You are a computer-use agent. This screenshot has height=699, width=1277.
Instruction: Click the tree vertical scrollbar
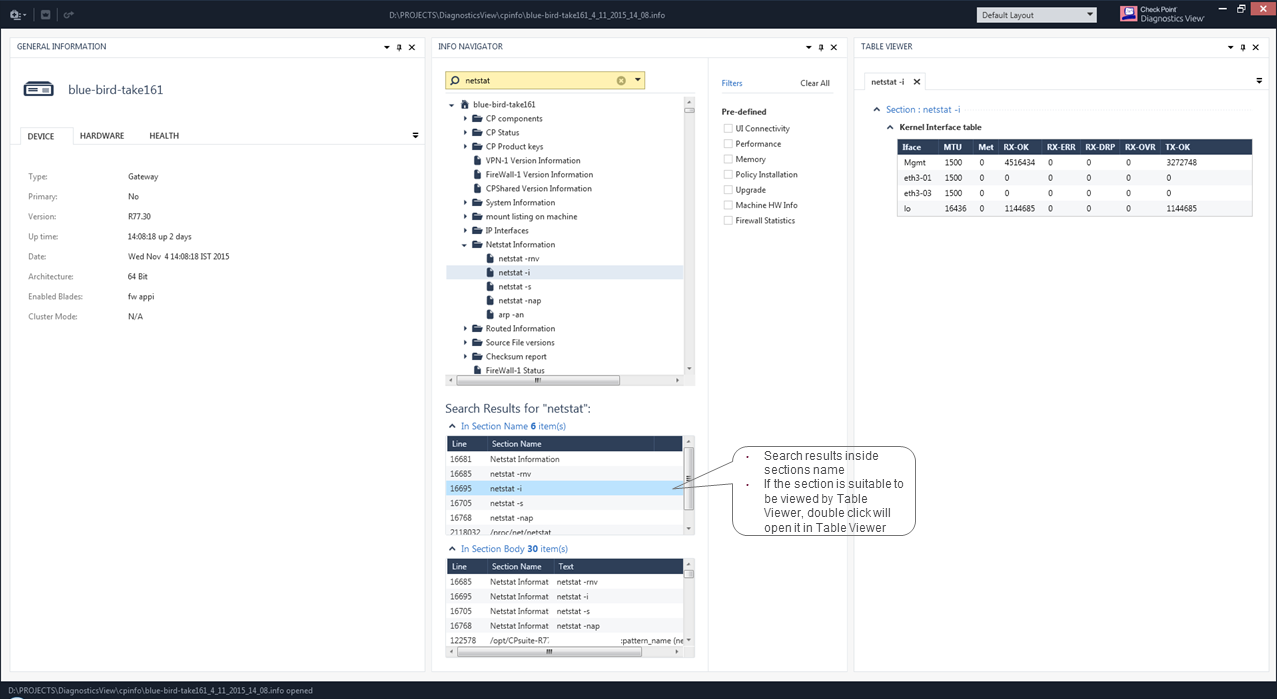point(689,236)
